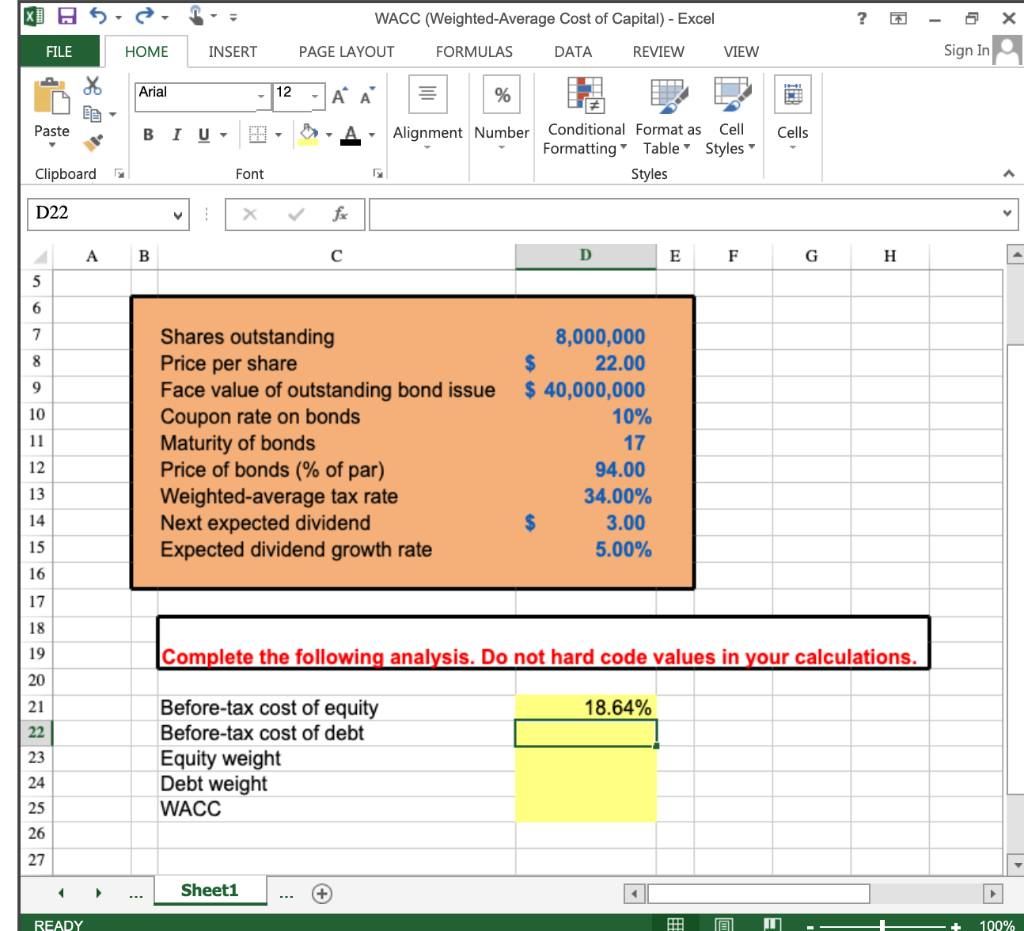The width and height of the screenshot is (1024, 931).
Task: Add a new sheet with plus icon
Action: point(322,893)
